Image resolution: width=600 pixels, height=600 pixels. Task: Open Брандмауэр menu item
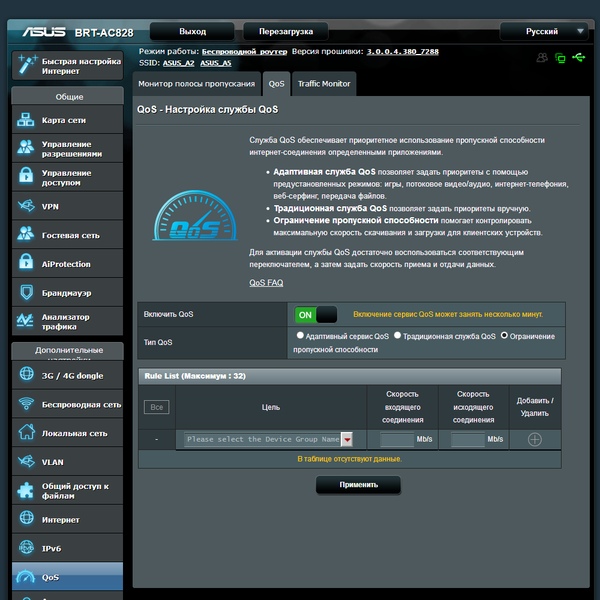pos(67,292)
